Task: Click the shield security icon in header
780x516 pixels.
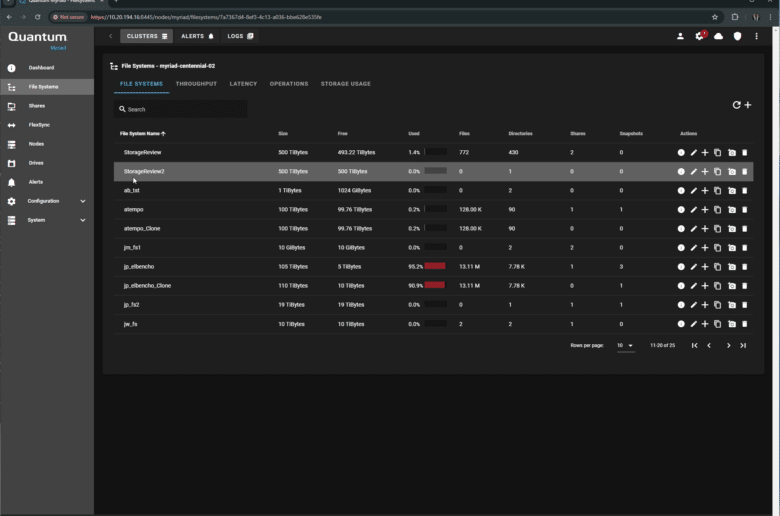Action: click(737, 36)
